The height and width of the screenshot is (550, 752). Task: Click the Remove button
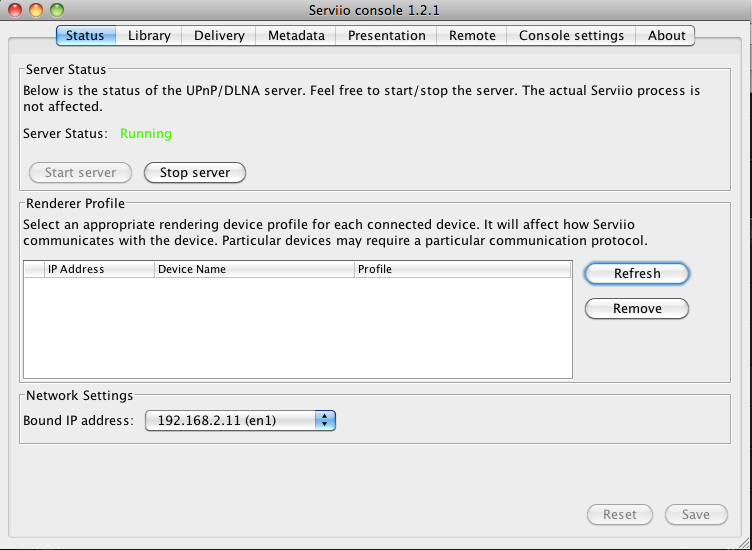point(637,308)
